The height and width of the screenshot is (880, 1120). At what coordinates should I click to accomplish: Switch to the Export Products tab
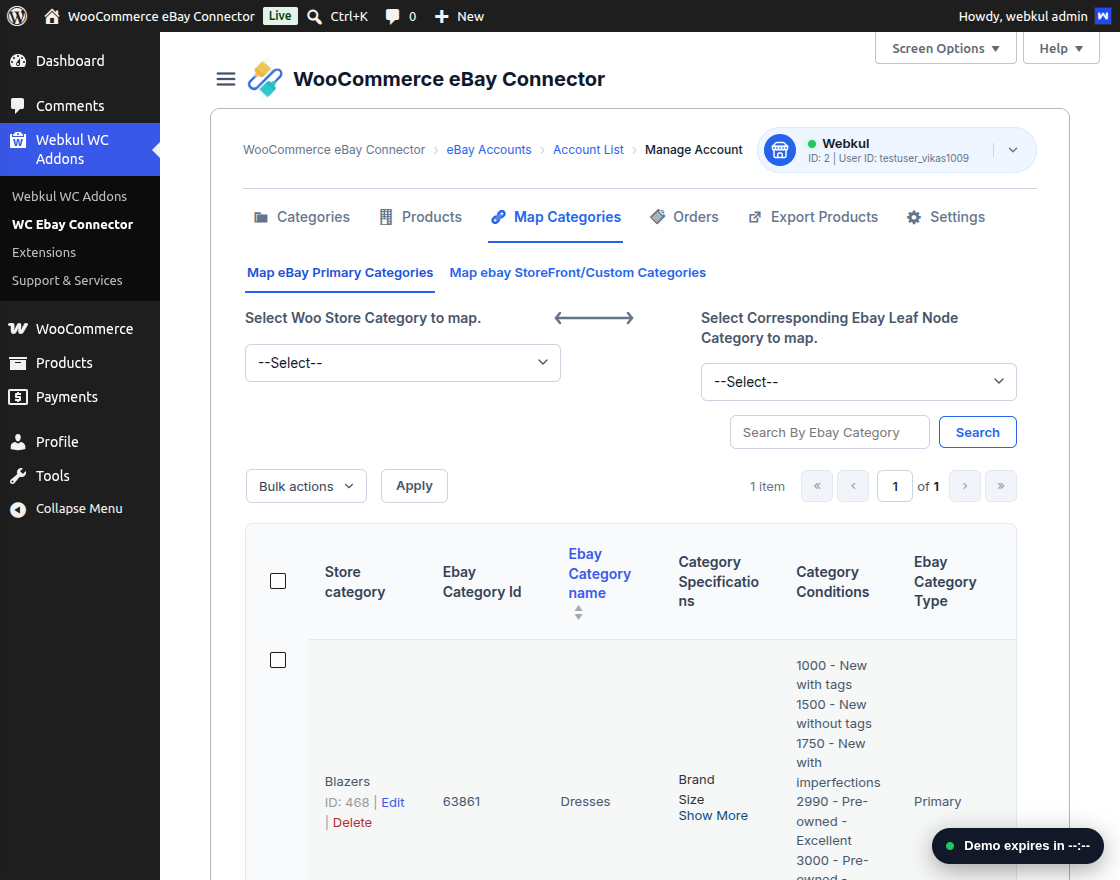click(813, 217)
